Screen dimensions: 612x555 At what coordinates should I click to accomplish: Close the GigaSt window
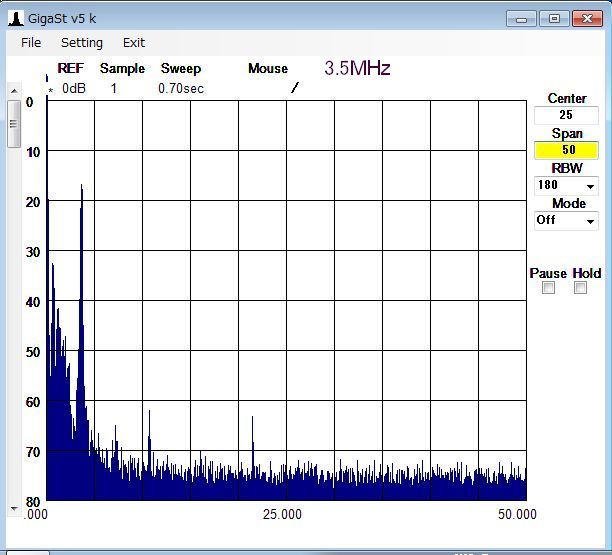[x=587, y=19]
